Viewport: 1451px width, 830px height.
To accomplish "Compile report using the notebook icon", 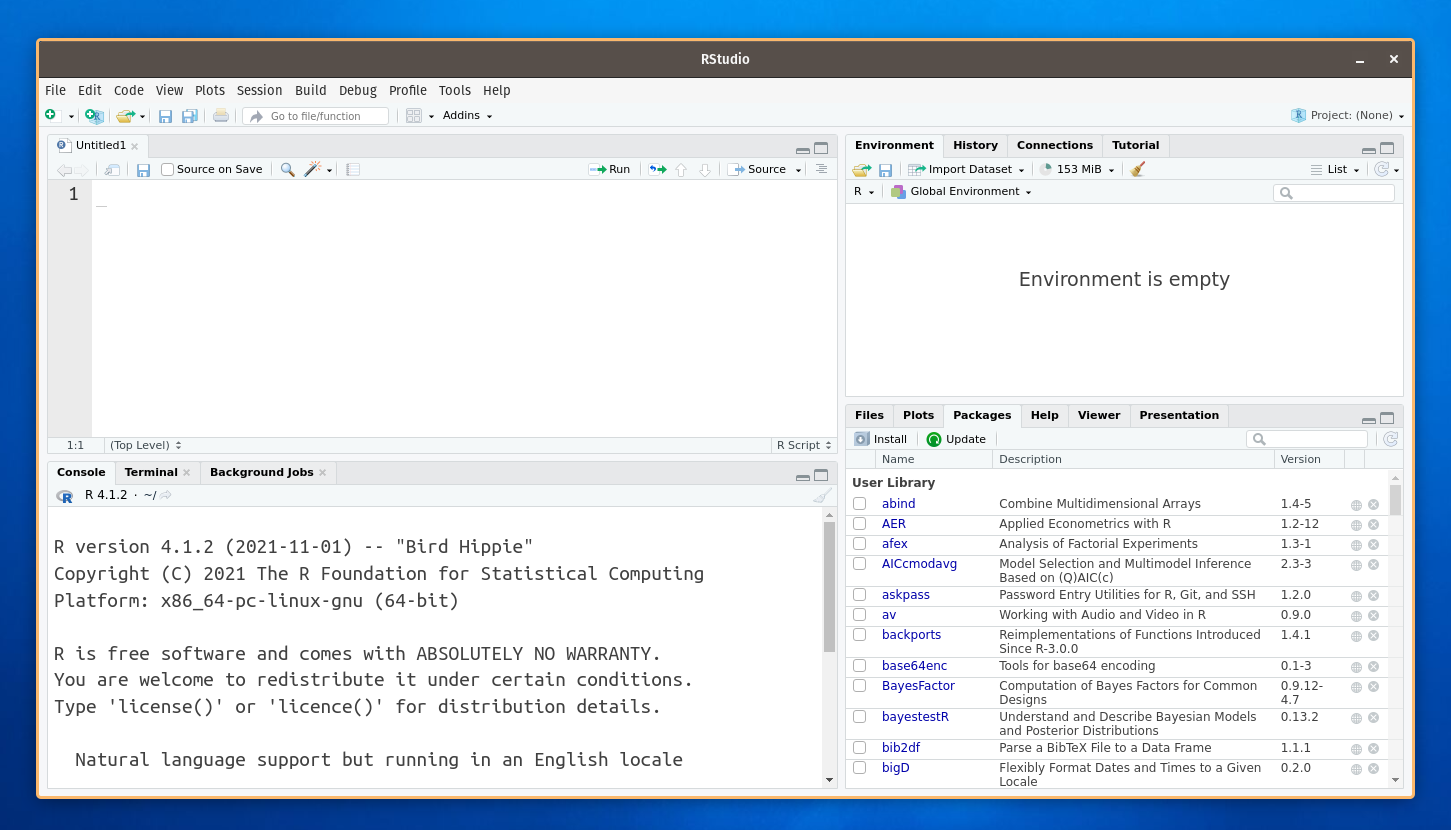I will pyautogui.click(x=353, y=170).
